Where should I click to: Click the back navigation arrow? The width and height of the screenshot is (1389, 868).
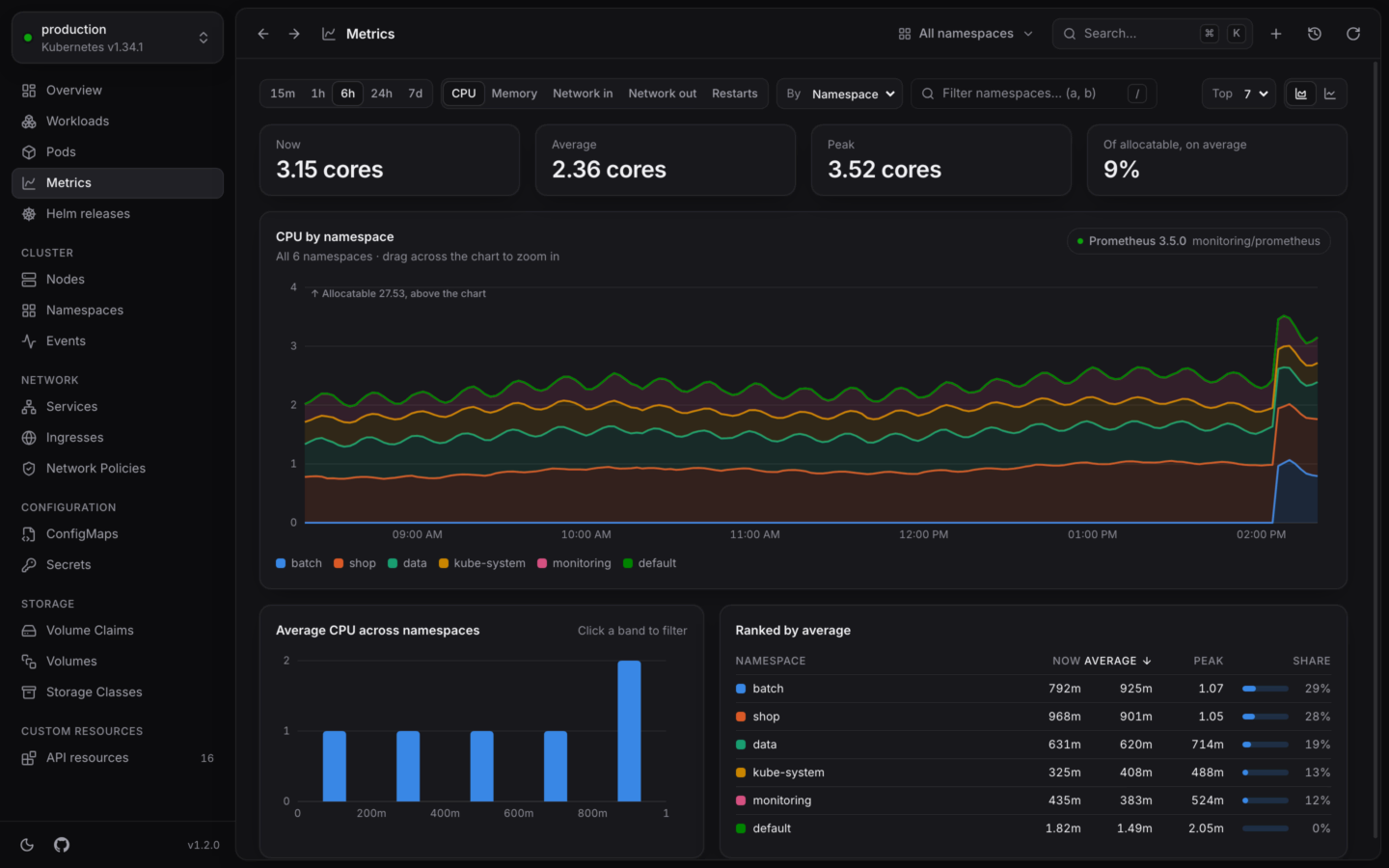pos(263,34)
